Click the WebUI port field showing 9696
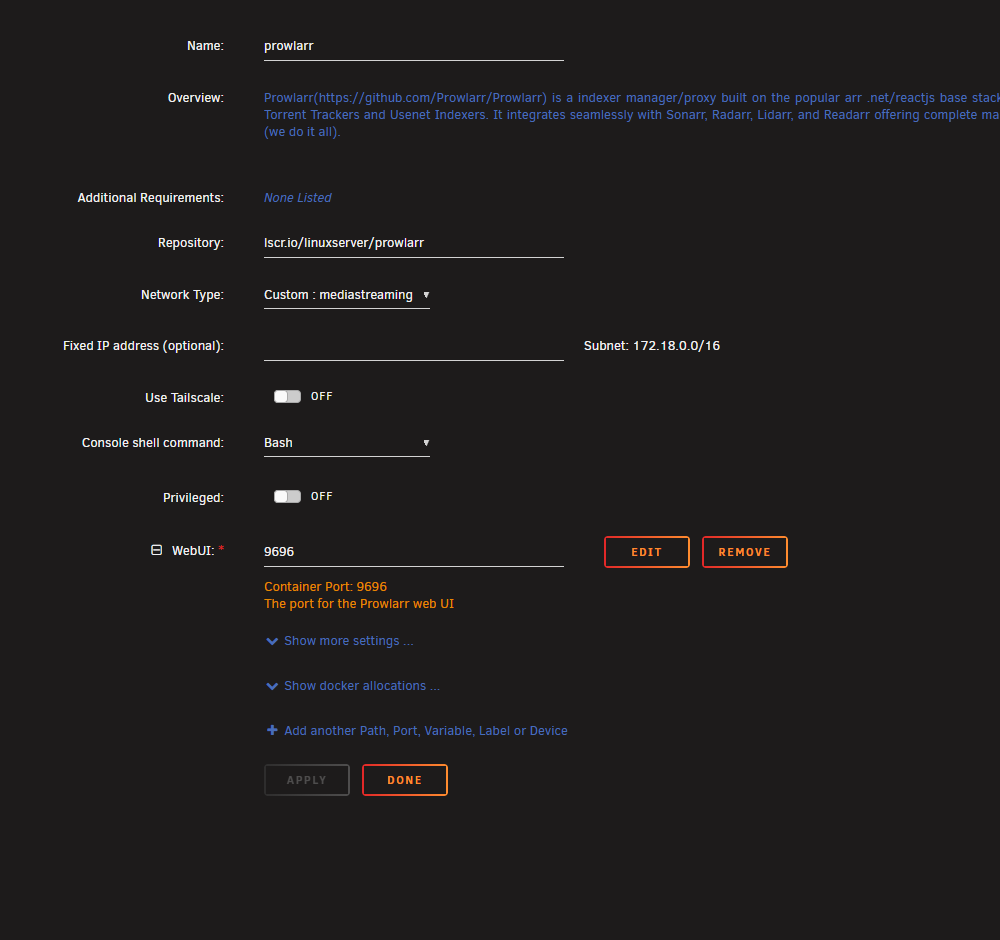This screenshot has height=940, width=1000. (413, 552)
